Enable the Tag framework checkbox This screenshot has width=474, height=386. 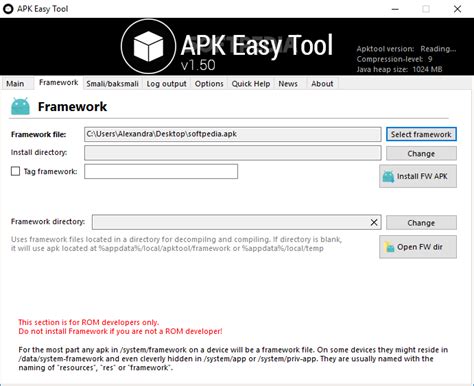click(x=15, y=171)
